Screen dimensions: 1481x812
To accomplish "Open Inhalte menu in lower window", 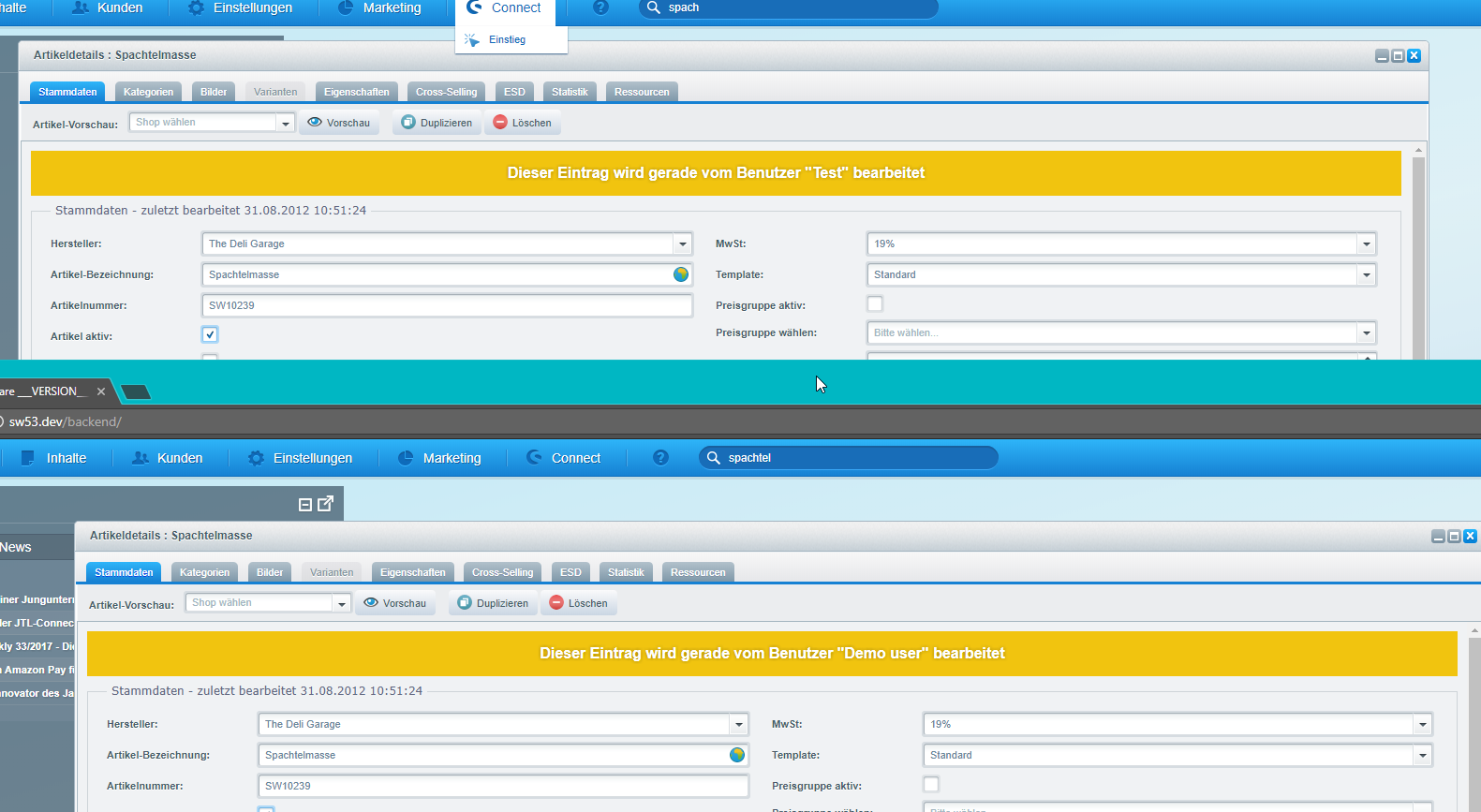I will tap(54, 458).
